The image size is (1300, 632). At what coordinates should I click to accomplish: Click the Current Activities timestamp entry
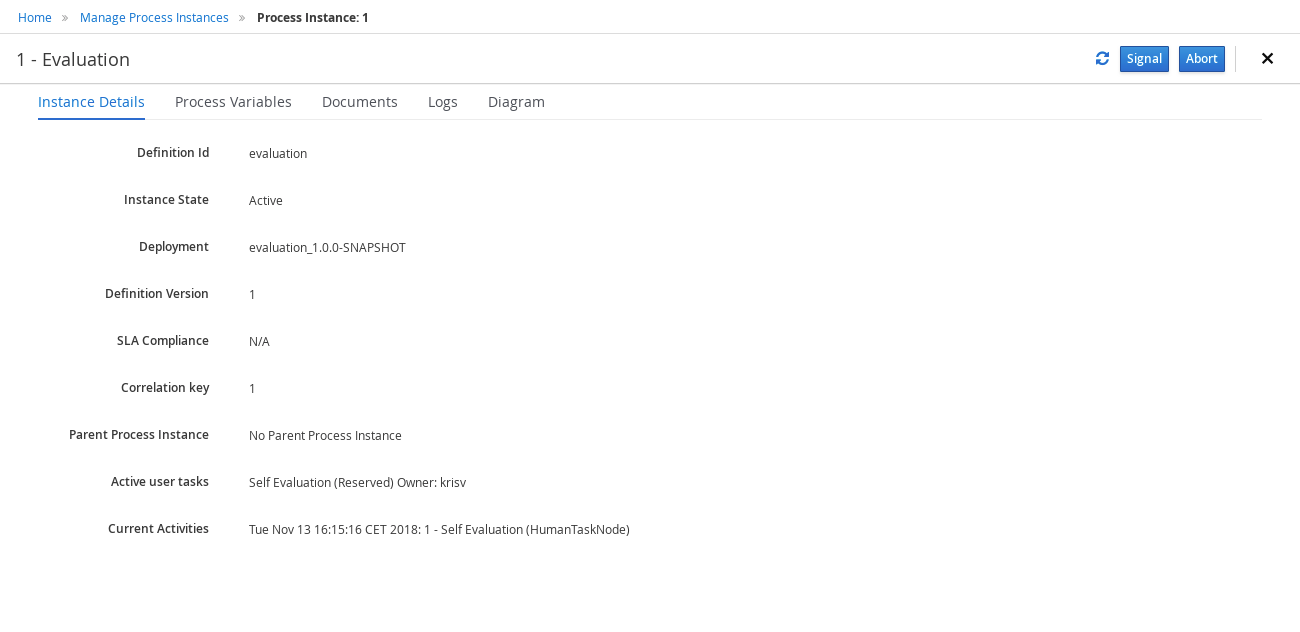click(439, 530)
